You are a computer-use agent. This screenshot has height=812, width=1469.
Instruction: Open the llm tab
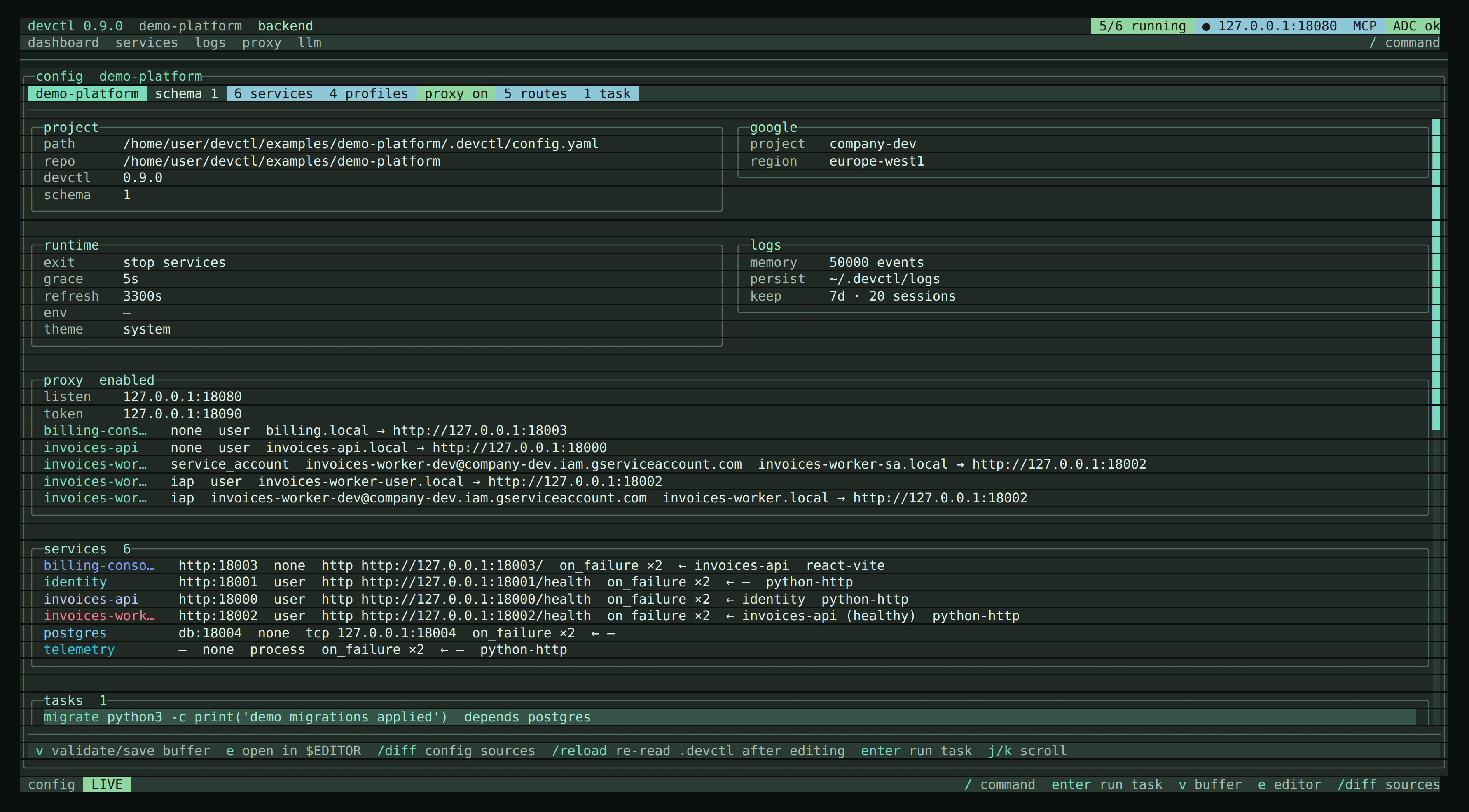click(x=310, y=43)
